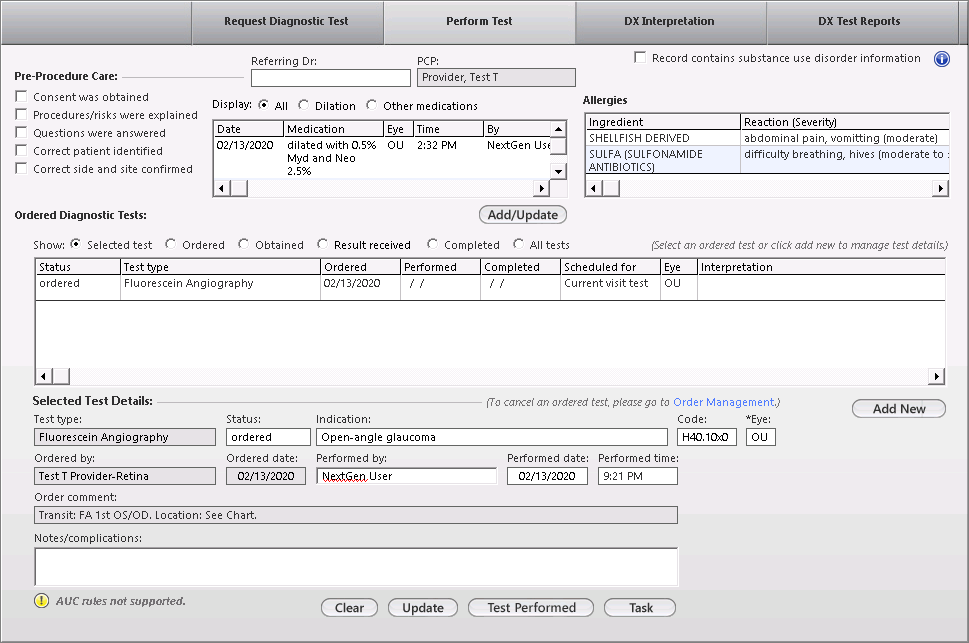Click the Referring Dr field

[331, 78]
